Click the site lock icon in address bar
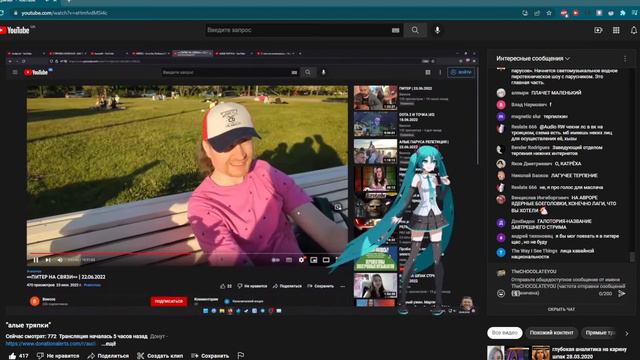 click(x=15, y=13)
